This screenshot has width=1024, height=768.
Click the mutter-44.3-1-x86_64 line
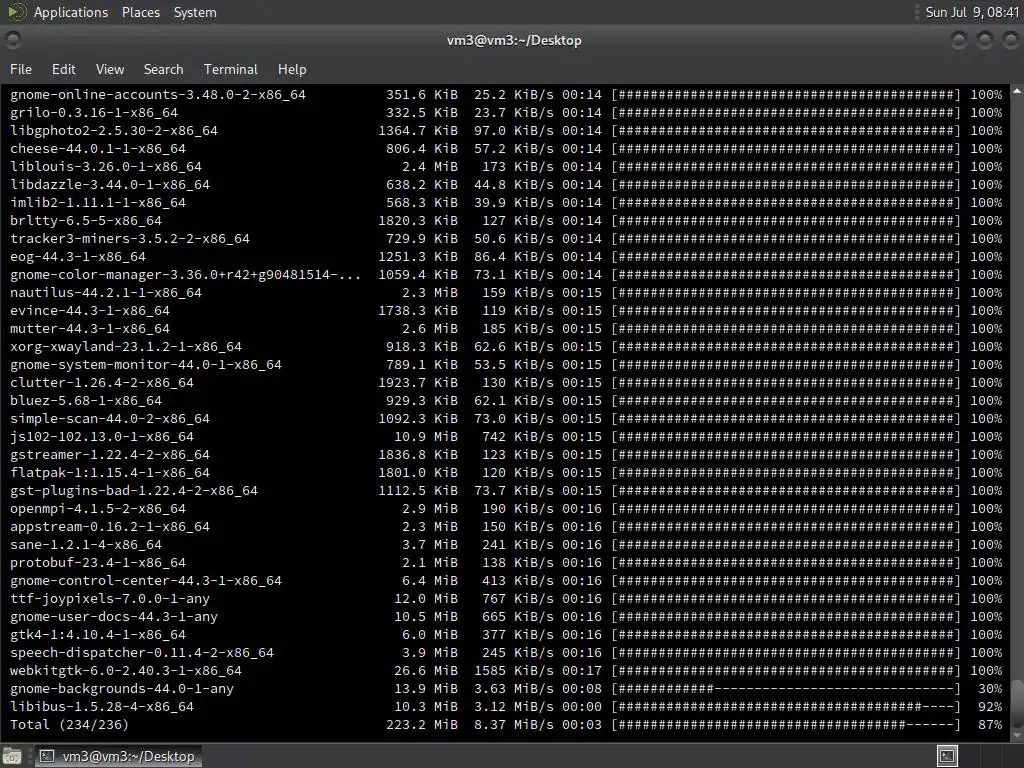[506, 328]
